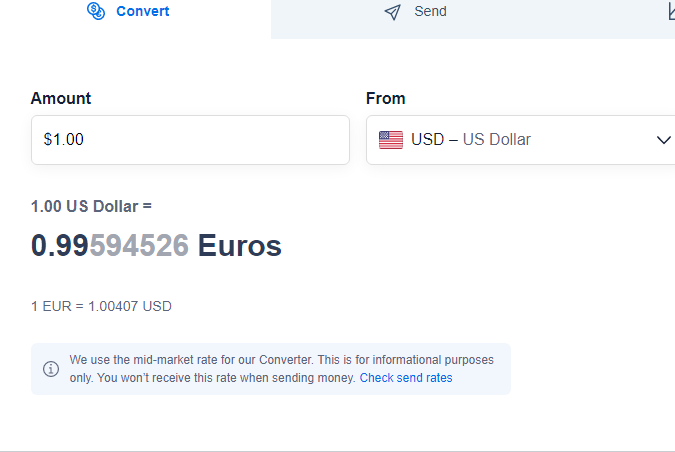The image size is (675, 452).
Task: Follow the Check send rates link
Action: (406, 378)
